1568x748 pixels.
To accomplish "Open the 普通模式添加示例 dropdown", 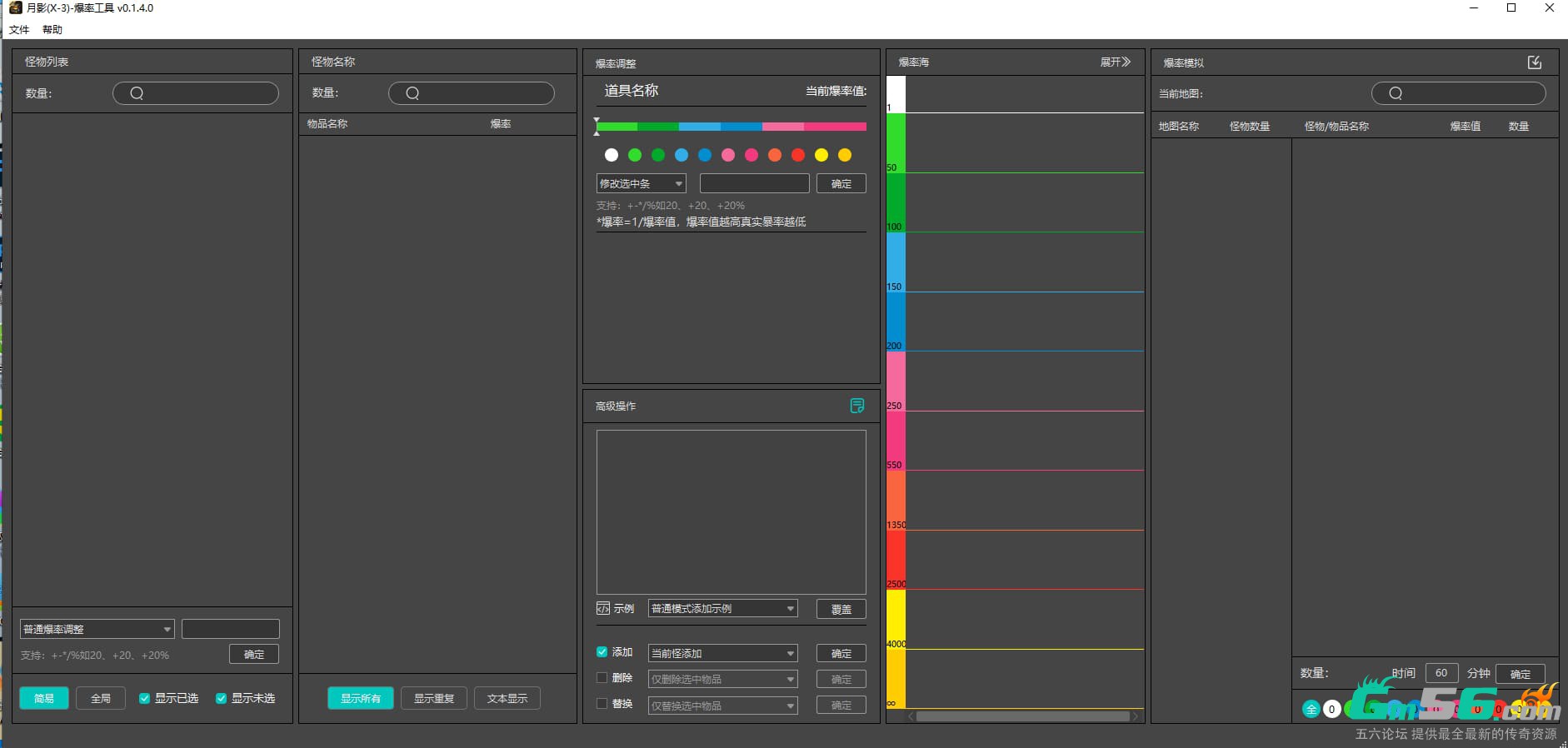I will tap(723, 609).
